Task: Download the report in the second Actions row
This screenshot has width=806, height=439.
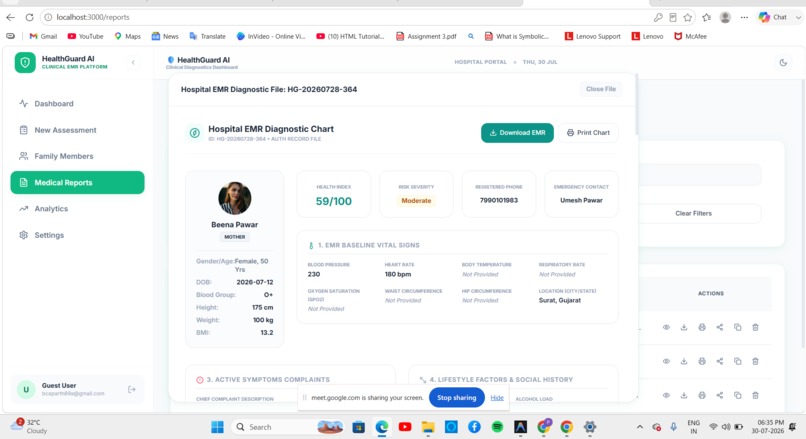Action: coord(684,361)
